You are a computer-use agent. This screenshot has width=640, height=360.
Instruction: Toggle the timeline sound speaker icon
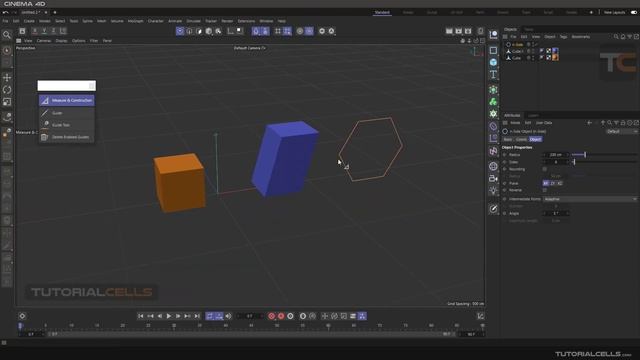pos(228,316)
